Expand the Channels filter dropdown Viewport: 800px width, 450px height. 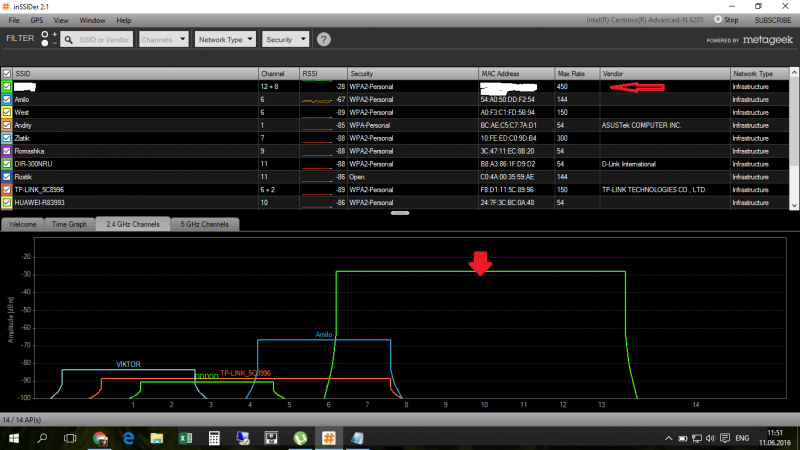(164, 39)
